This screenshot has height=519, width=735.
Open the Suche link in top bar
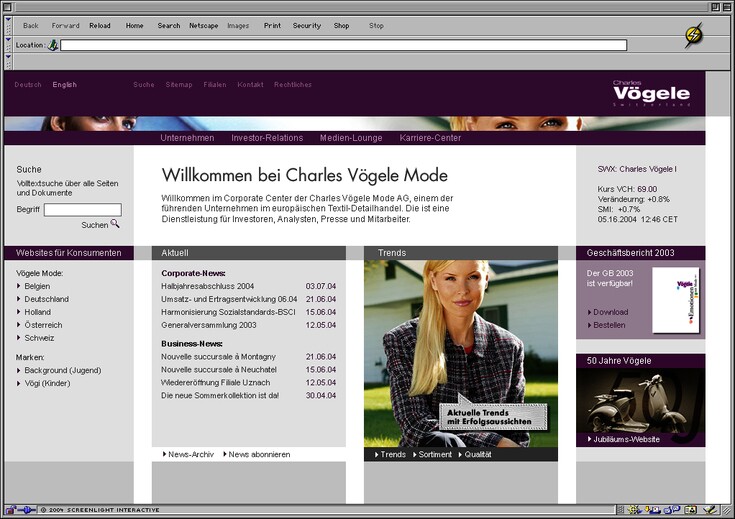(x=143, y=85)
